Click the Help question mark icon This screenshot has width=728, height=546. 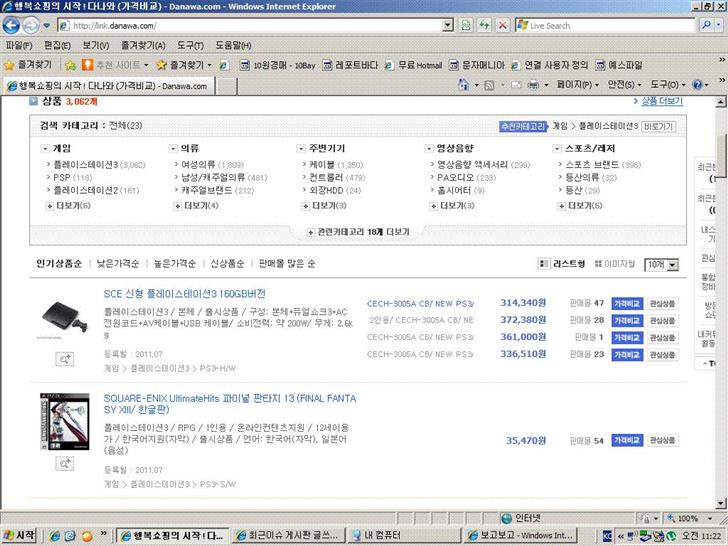point(697,85)
